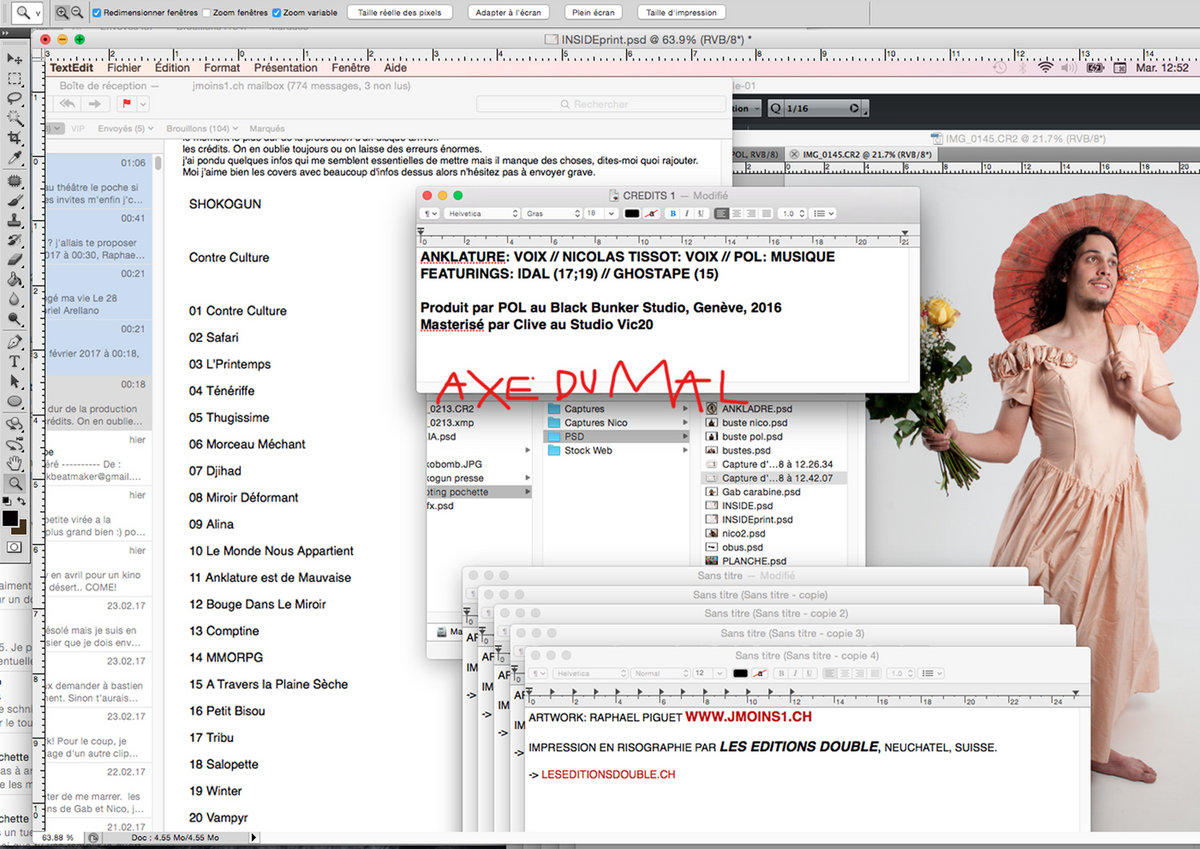The image size is (1200, 849).
Task: Select INSIDEprint.psd in the Finder list
Action: pos(756,519)
